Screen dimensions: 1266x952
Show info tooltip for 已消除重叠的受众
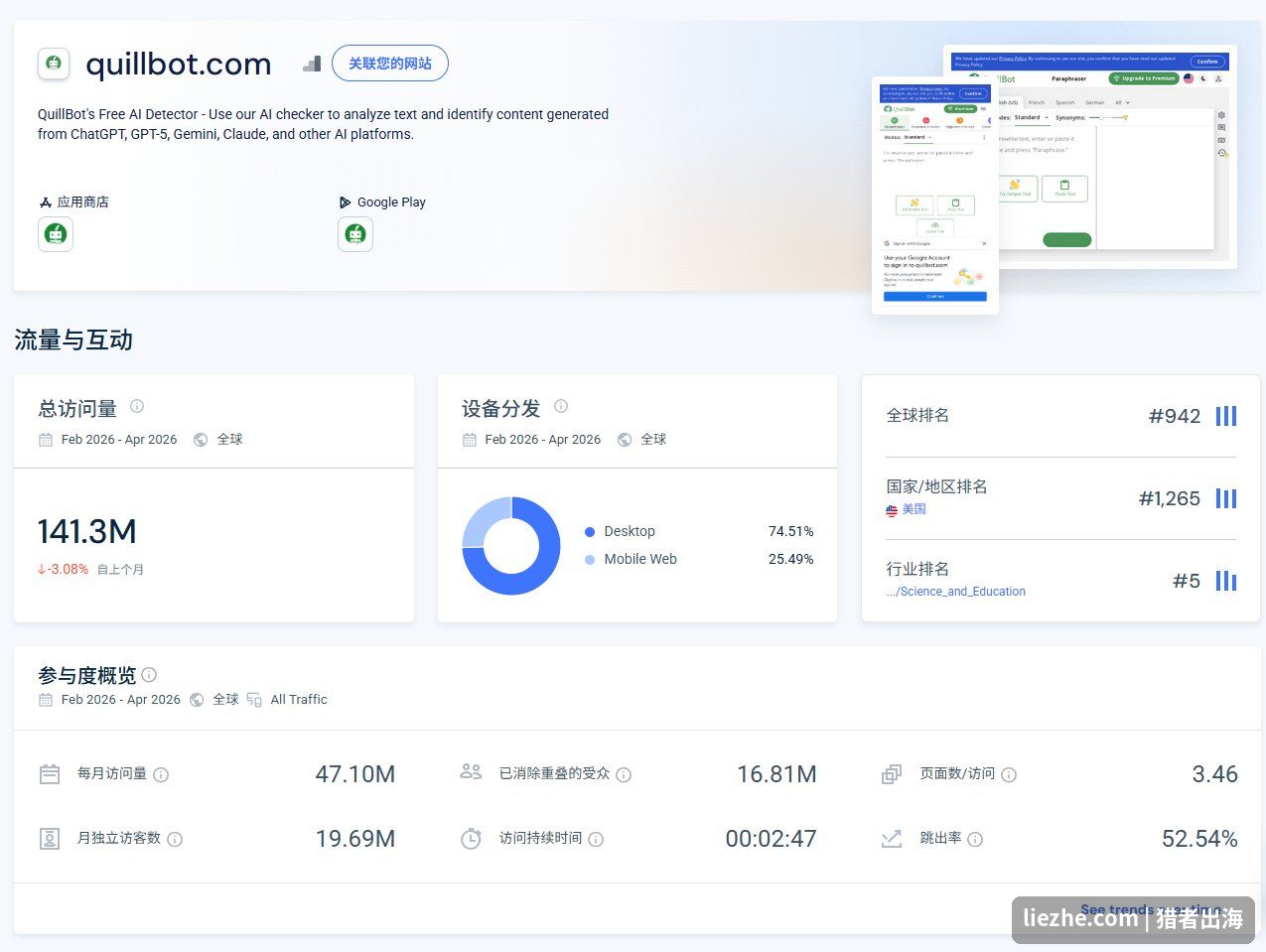624,774
